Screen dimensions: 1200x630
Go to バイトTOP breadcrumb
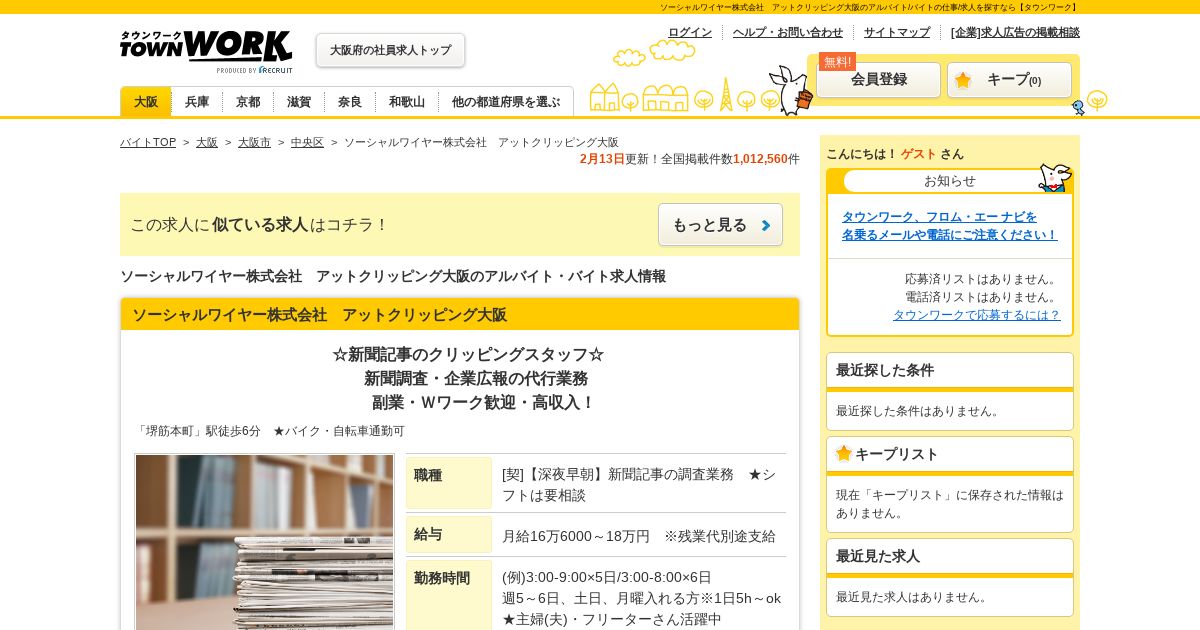click(148, 143)
